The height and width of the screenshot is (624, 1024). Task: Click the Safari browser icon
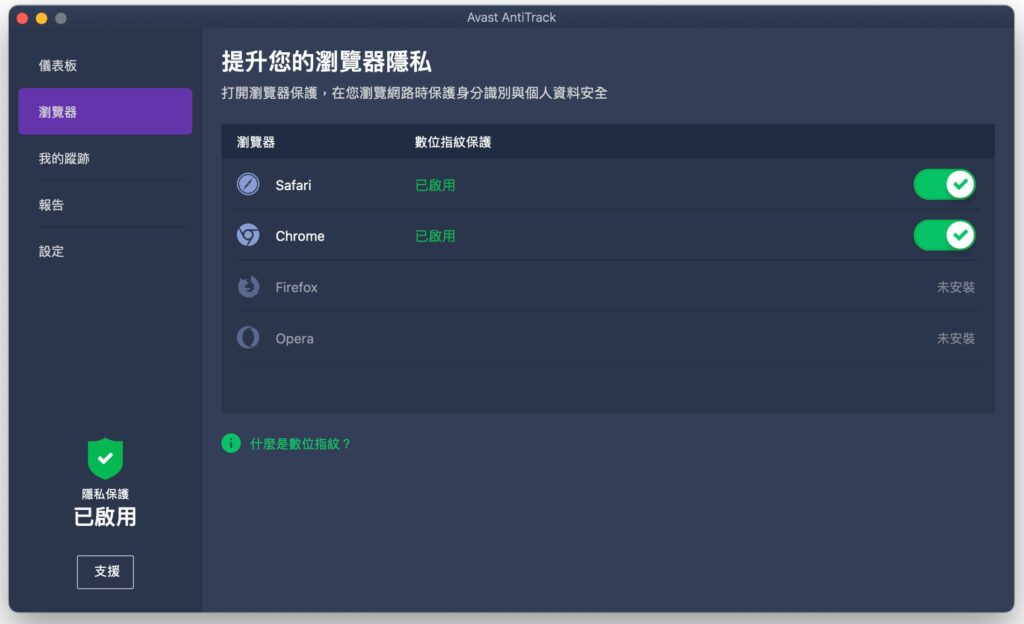(x=248, y=185)
